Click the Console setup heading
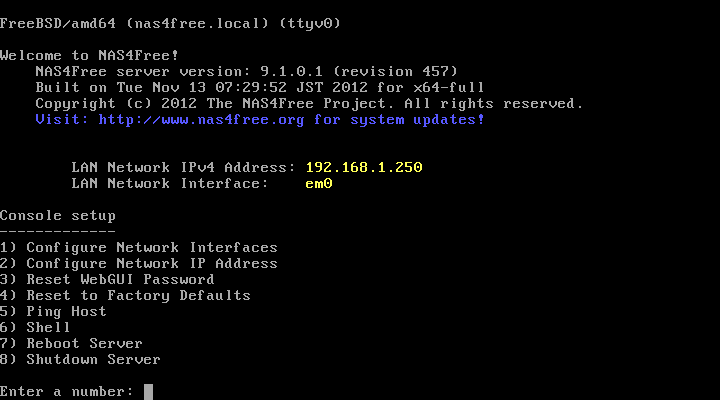This screenshot has width=720, height=400. click(x=58, y=216)
